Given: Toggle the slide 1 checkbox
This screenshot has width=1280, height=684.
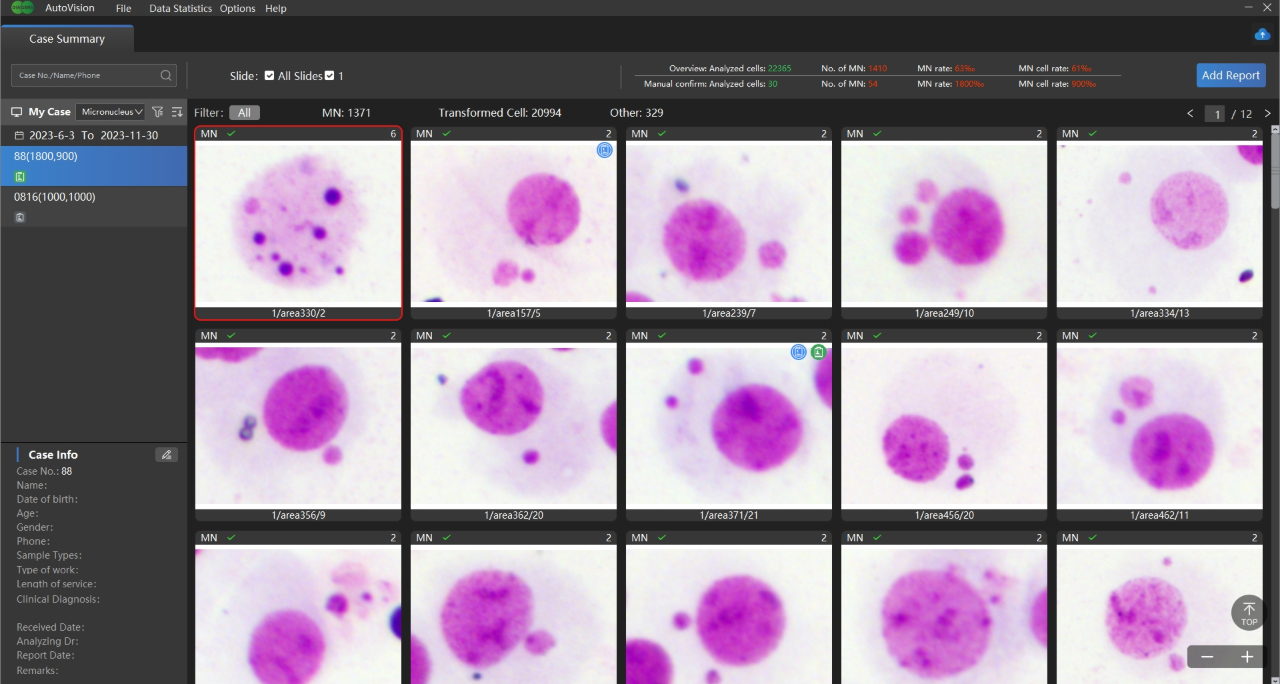Looking at the screenshot, I should (329, 76).
